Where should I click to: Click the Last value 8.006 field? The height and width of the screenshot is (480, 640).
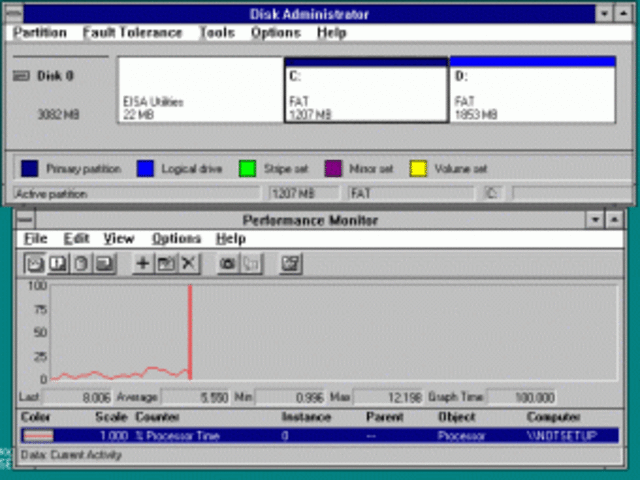tap(78, 397)
